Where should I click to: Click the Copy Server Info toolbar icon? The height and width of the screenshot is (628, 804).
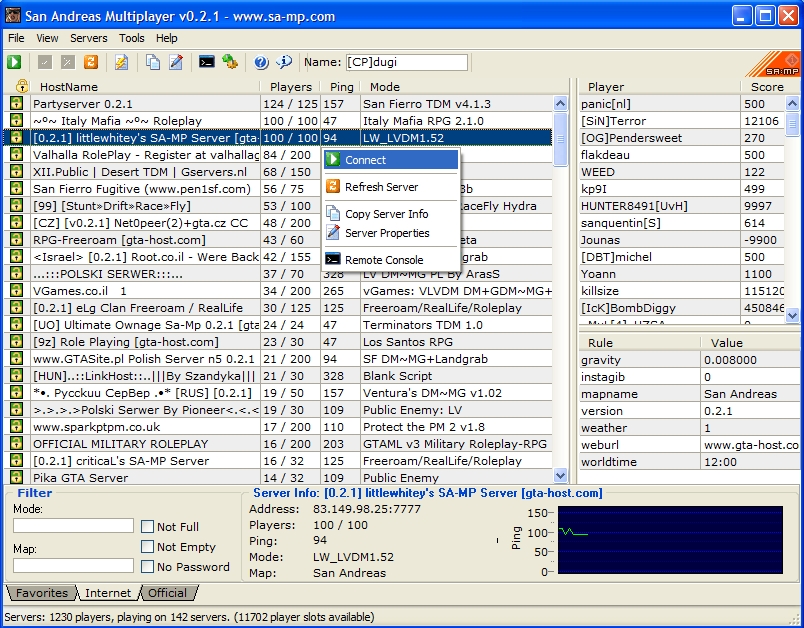[153, 62]
